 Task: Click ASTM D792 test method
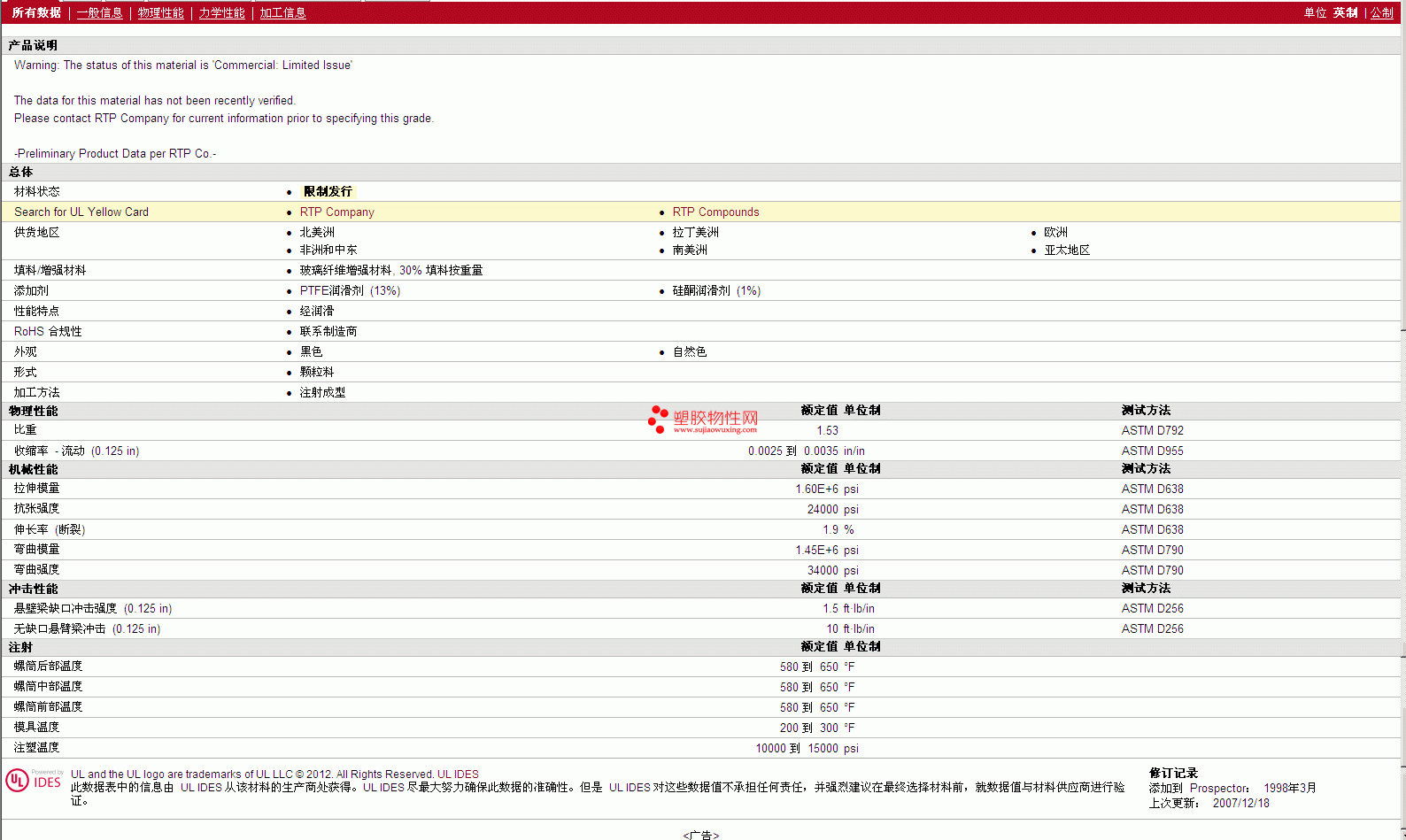(x=1152, y=430)
